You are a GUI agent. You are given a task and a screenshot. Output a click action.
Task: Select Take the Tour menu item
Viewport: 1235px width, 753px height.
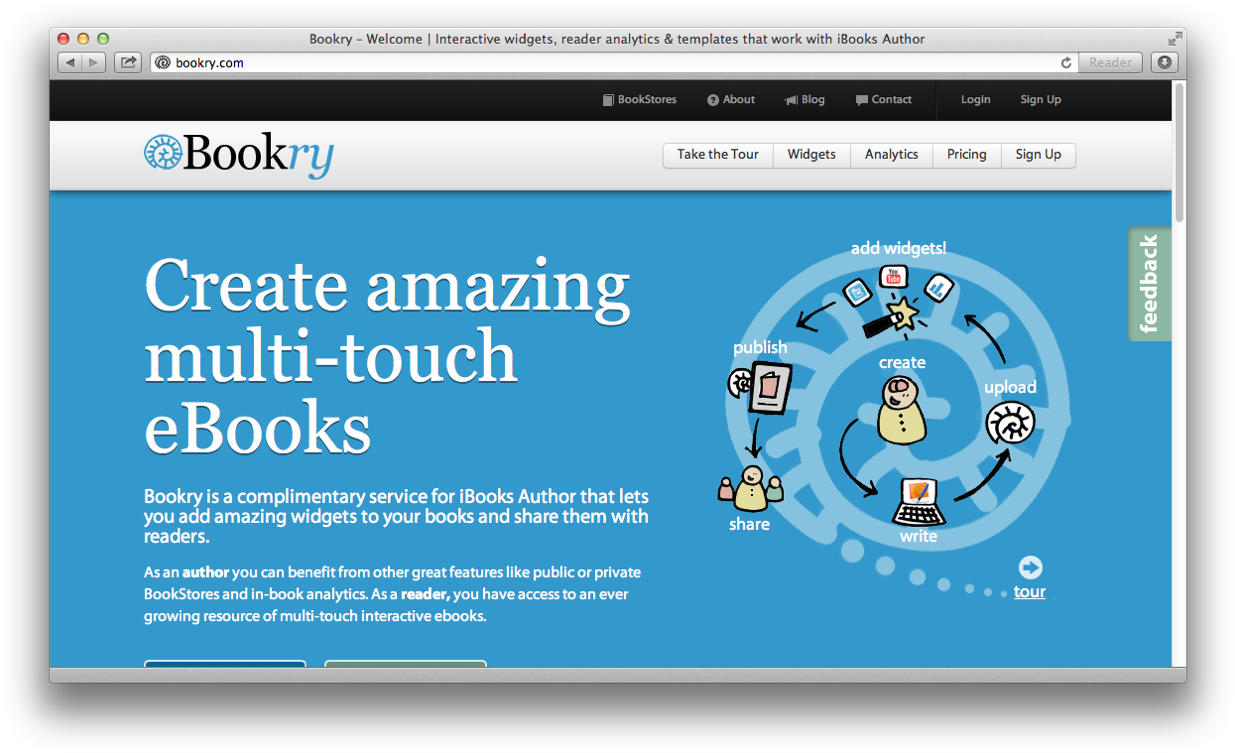718,155
